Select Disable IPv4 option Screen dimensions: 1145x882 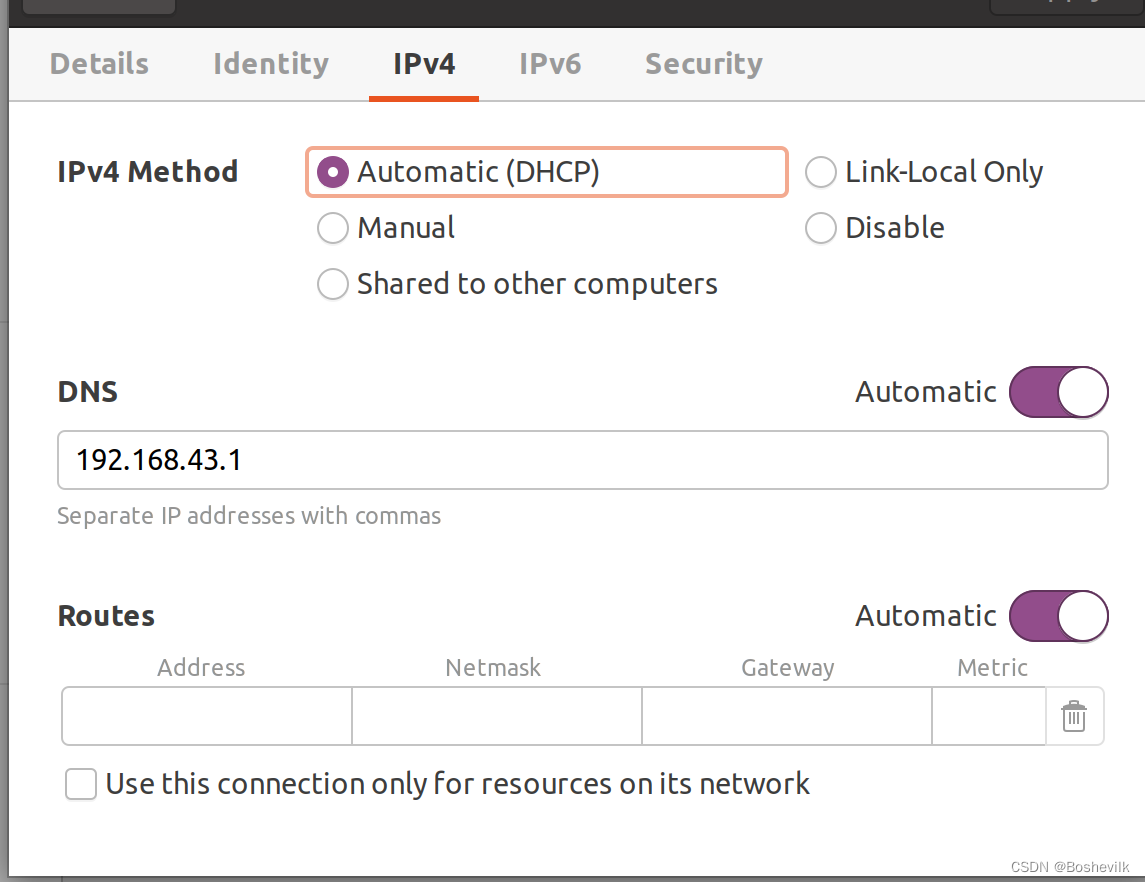(x=820, y=229)
